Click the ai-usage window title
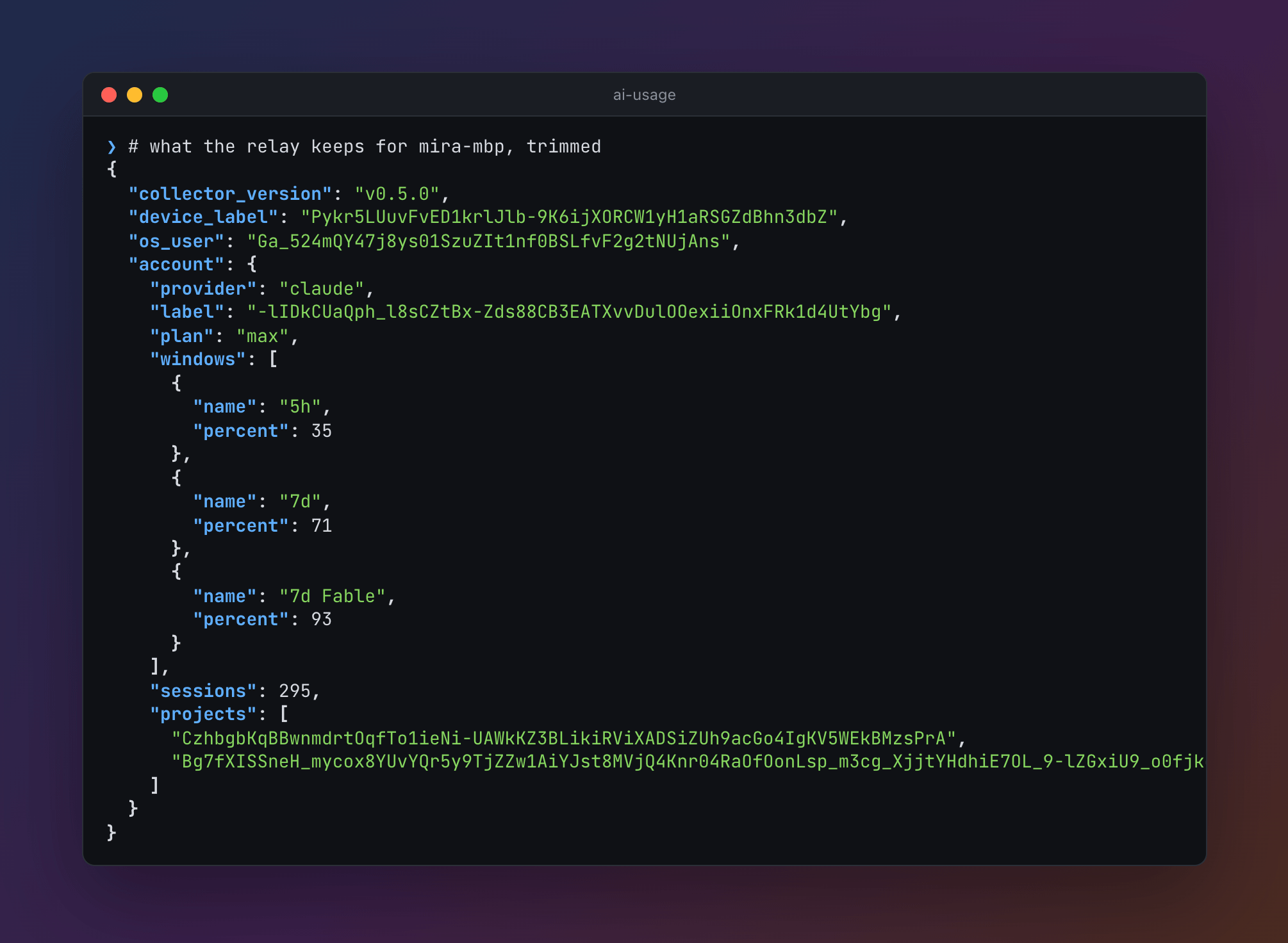 [x=644, y=95]
